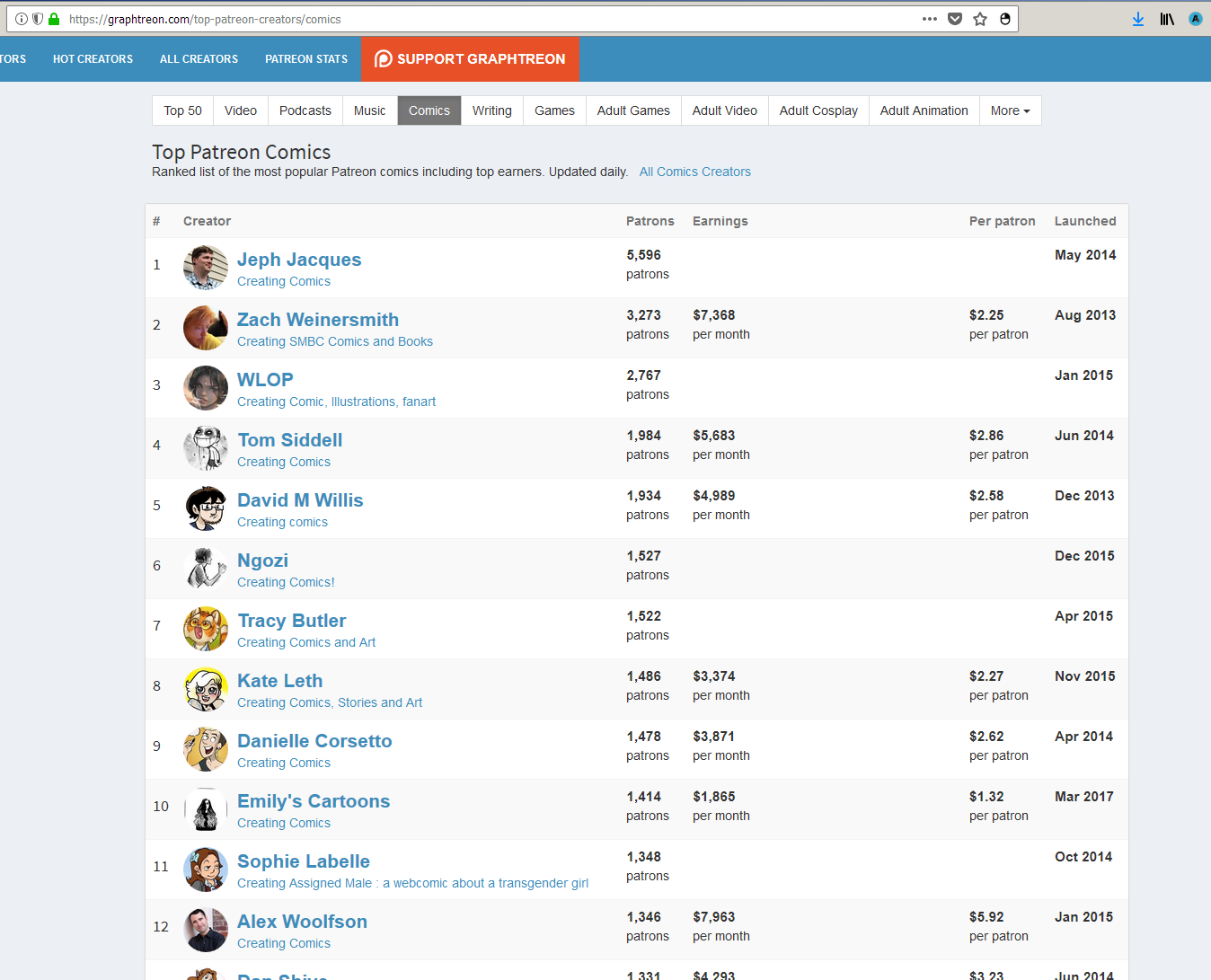Open Patreon Stats navbar item
The image size is (1211, 980).
pyautogui.click(x=306, y=59)
